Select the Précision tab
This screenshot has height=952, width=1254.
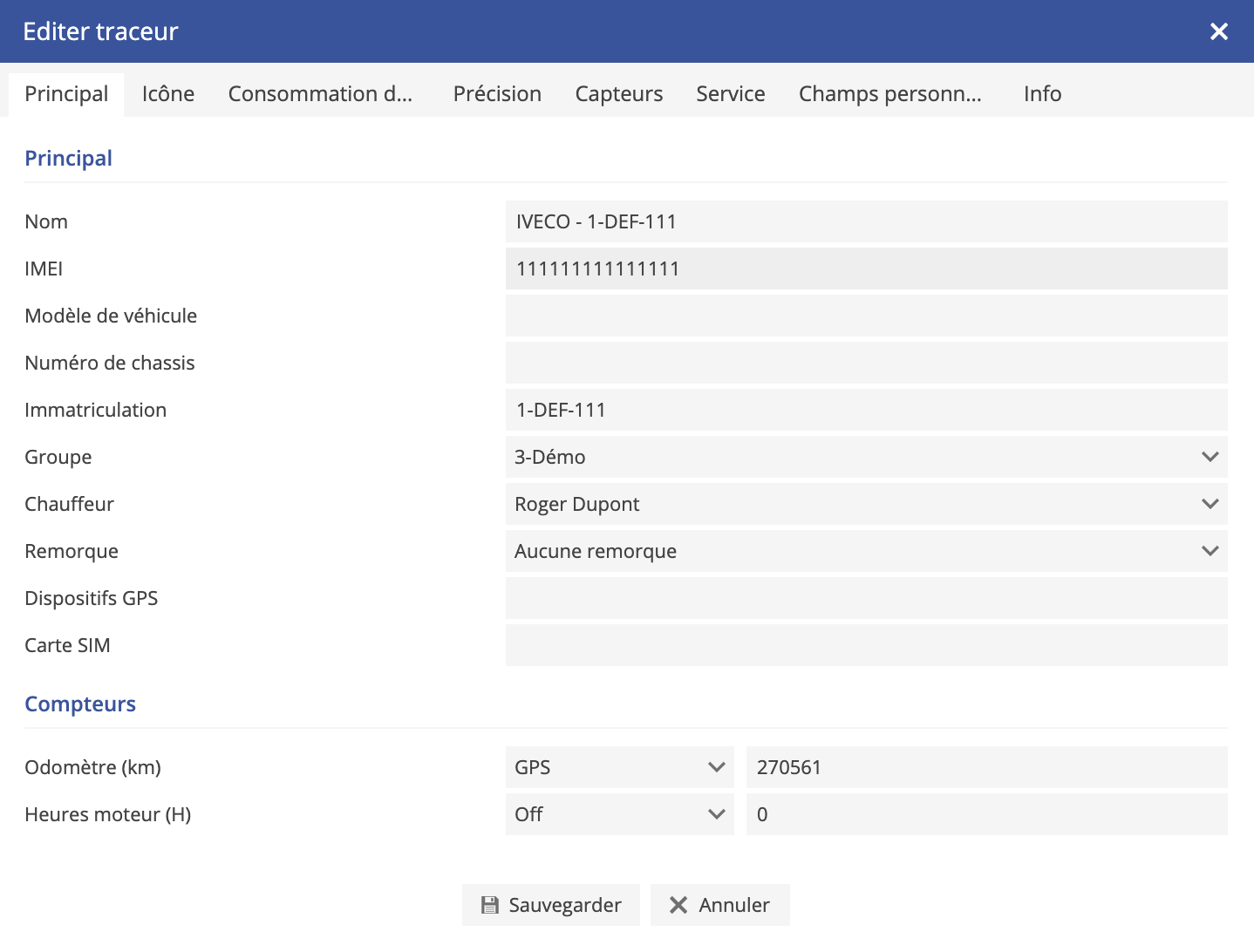(497, 94)
